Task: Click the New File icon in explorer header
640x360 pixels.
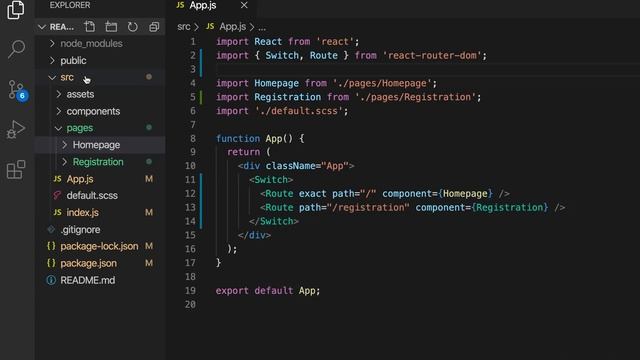Action: pos(89,27)
